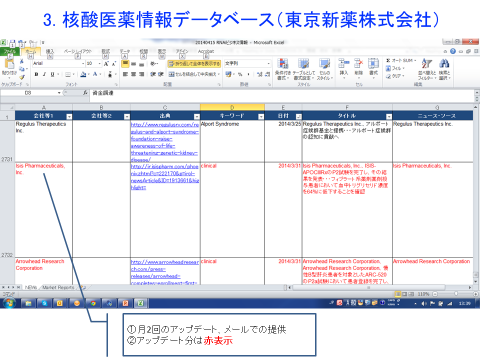The image size is (480, 360).
Task: Adjust the zoom slider in status bar
Action: [x=455, y=294]
